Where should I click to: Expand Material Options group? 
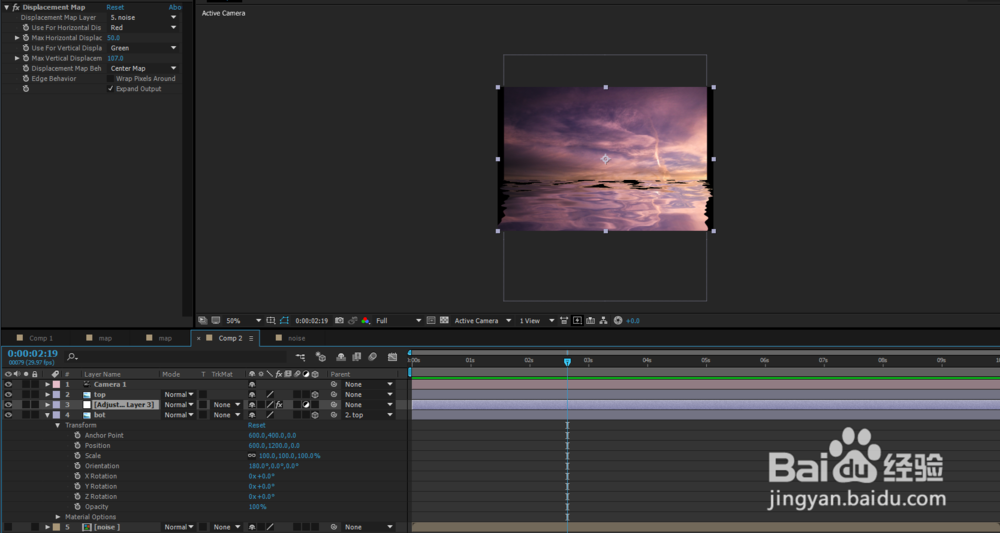point(57,517)
